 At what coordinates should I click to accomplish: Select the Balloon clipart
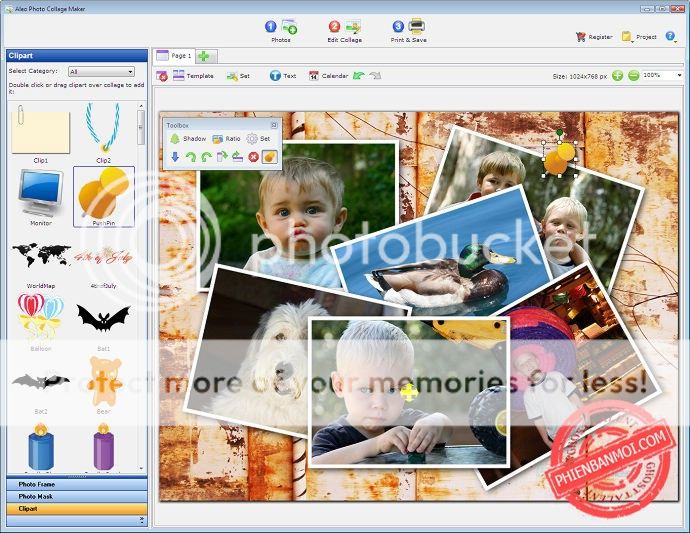pyautogui.click(x=40, y=322)
